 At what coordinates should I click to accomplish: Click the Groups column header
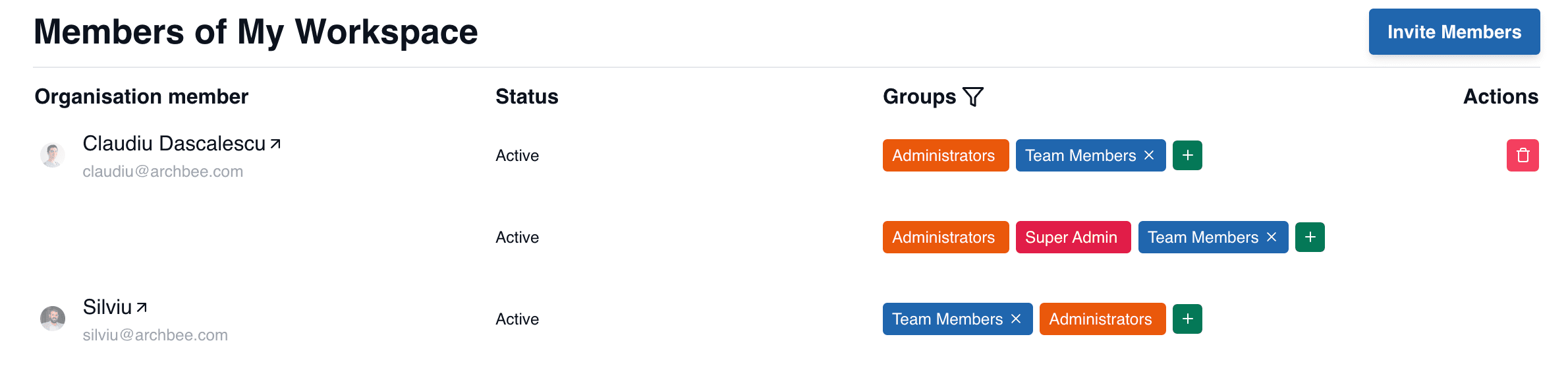(x=919, y=97)
